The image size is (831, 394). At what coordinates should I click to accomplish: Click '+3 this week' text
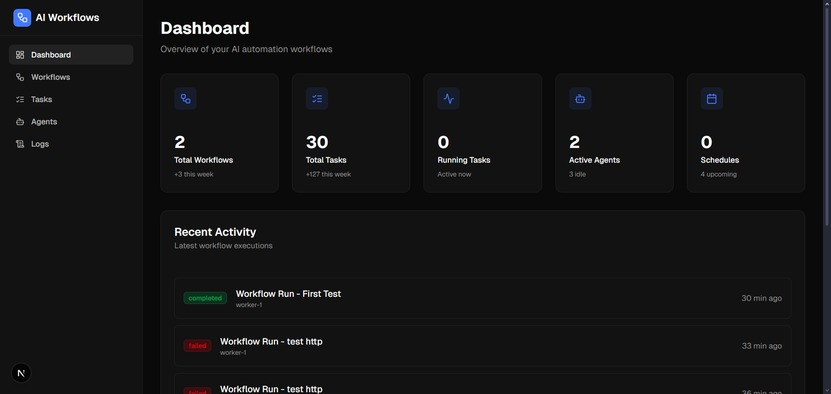194,174
